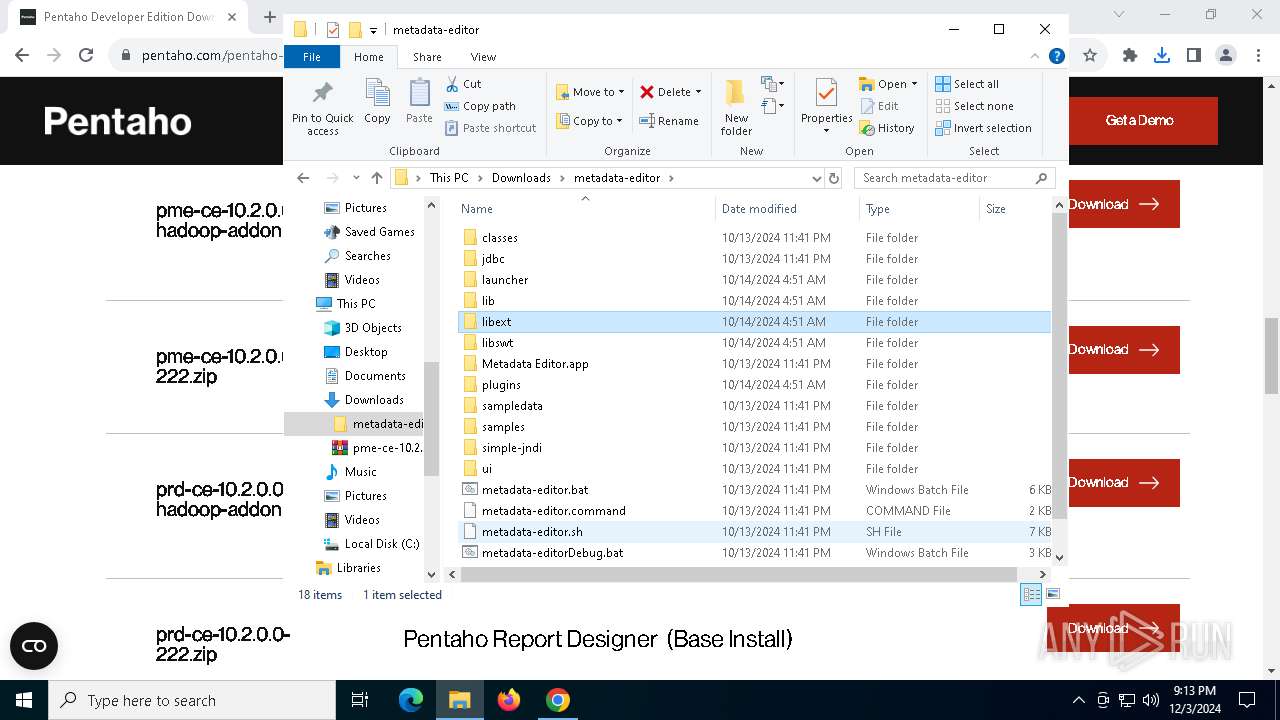Select the Pentaho Developer Edition Chrome tab
The height and width of the screenshot is (720, 1280).
coord(129,17)
